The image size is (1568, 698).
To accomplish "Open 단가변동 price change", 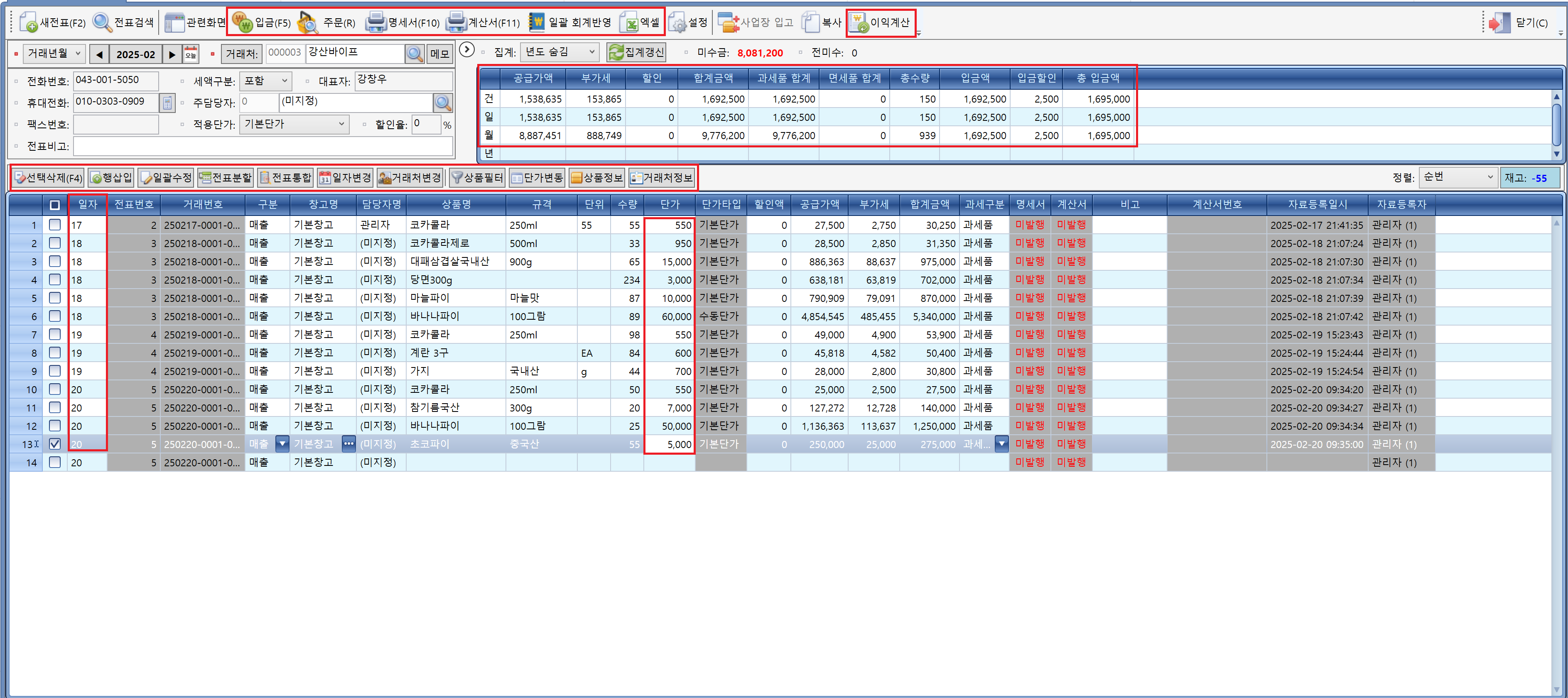I will 537,178.
